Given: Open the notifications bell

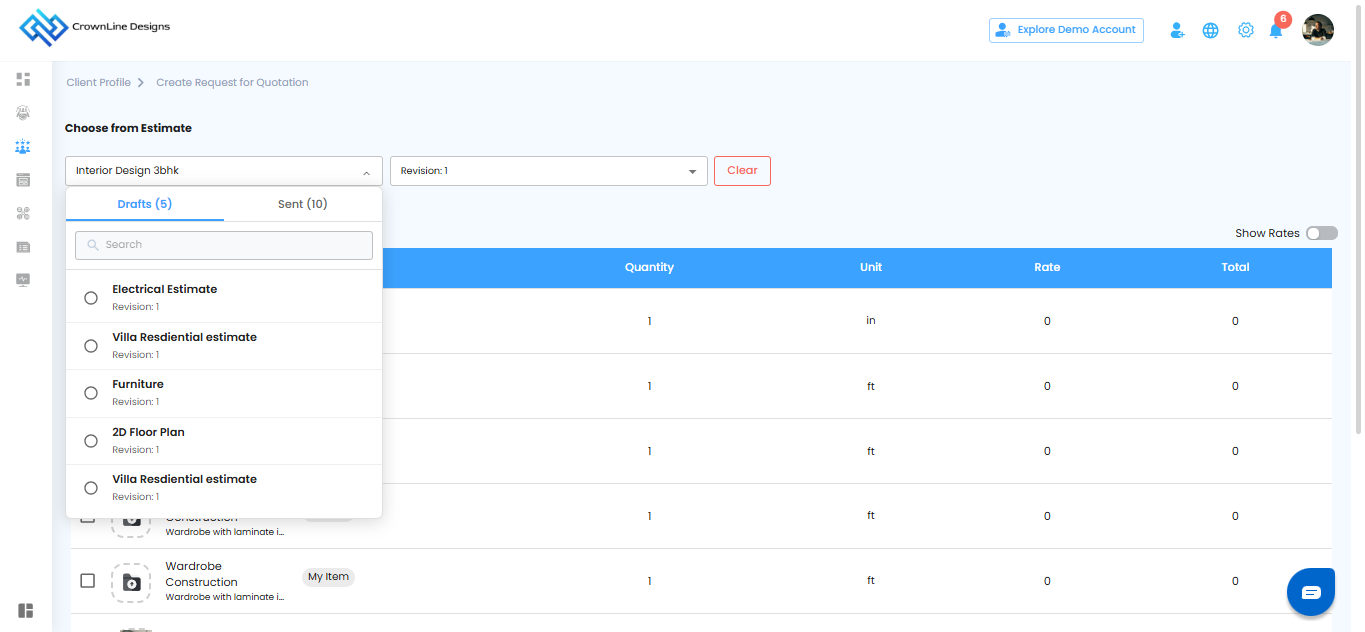Looking at the screenshot, I should (1276, 30).
